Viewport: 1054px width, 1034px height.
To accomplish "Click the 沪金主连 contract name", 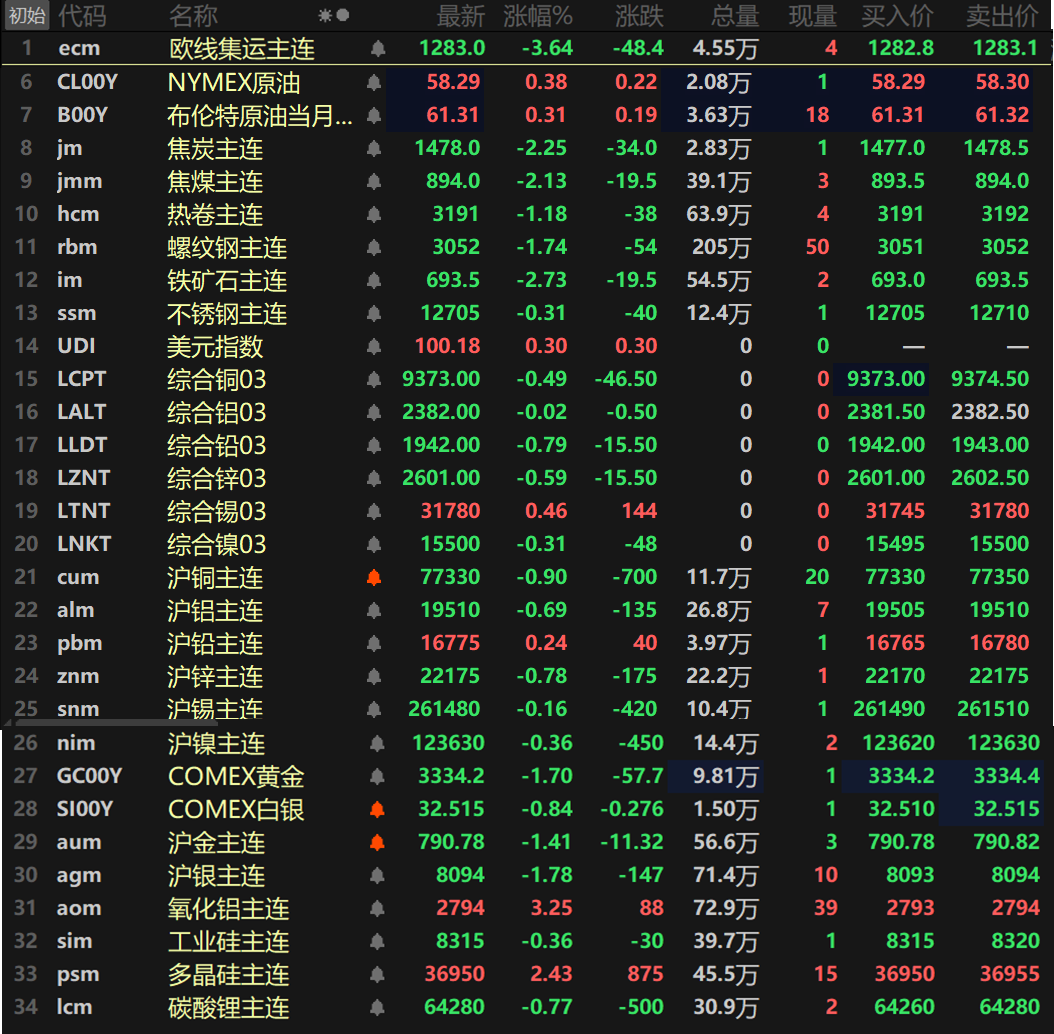I will 217,842.
